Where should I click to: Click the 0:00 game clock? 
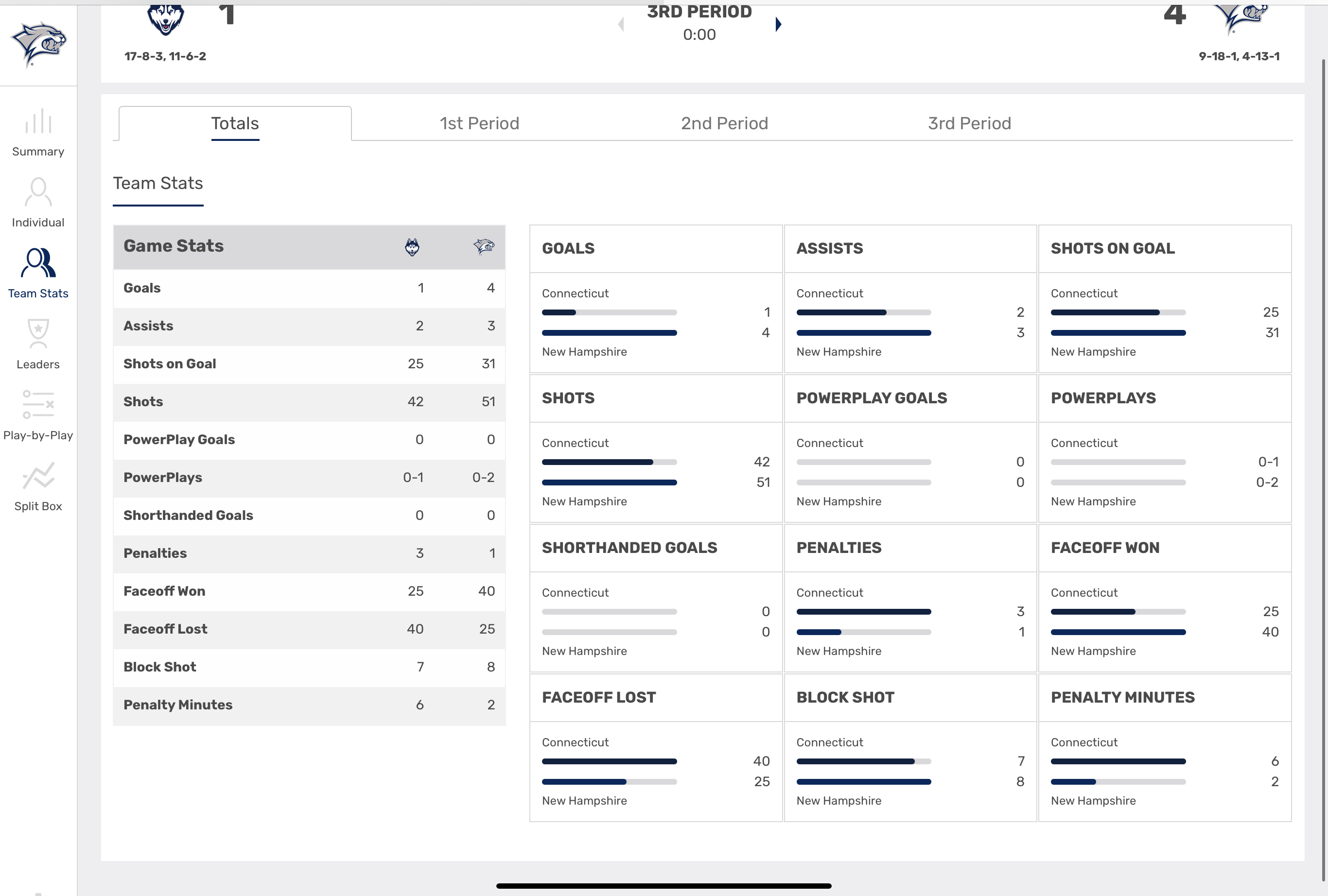(699, 35)
